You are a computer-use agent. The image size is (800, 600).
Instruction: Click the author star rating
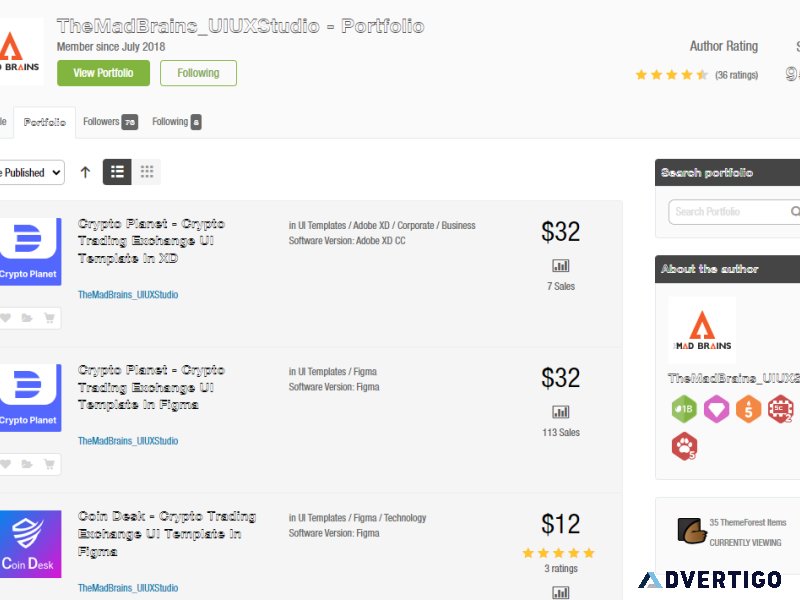point(671,75)
